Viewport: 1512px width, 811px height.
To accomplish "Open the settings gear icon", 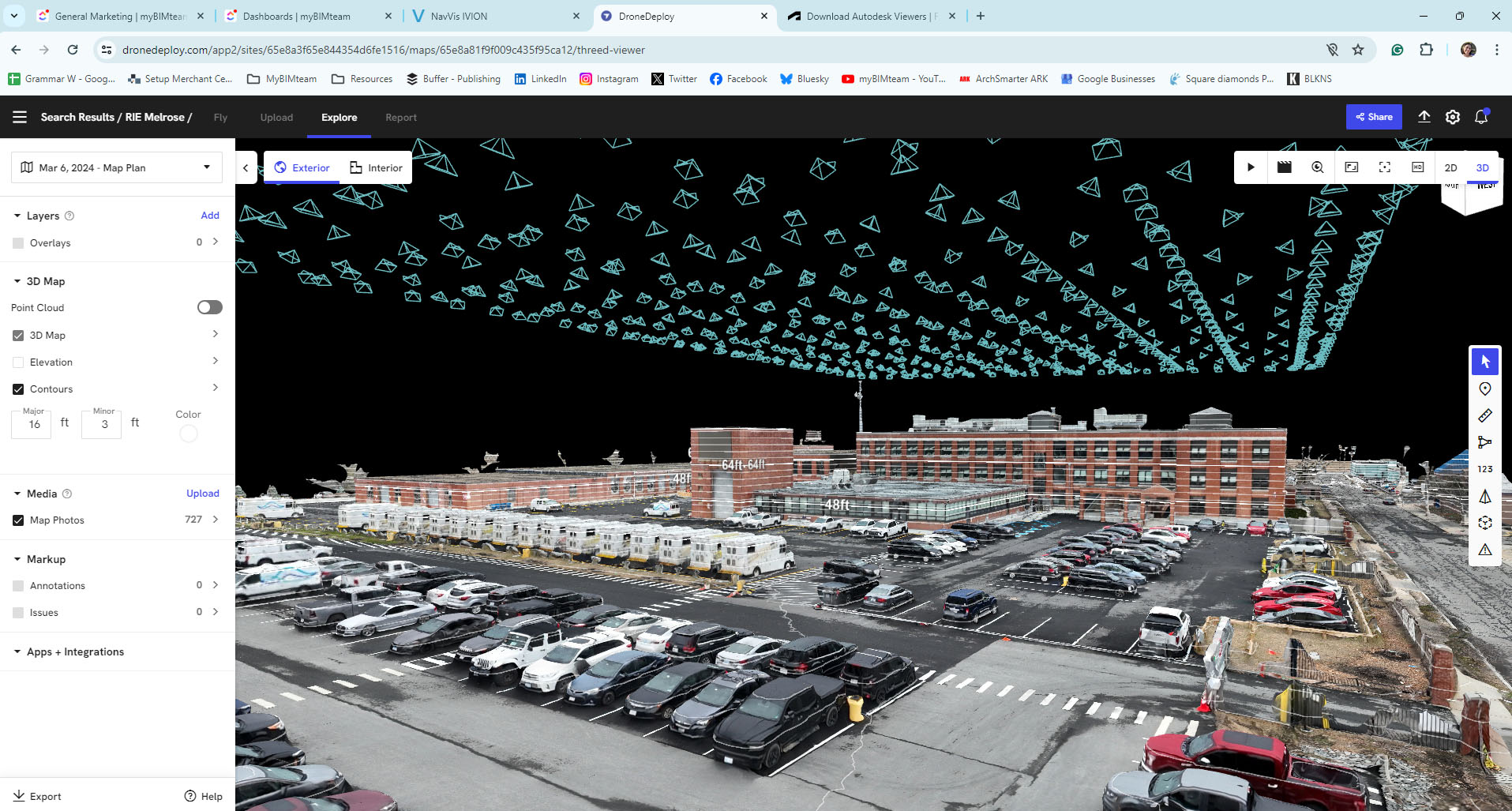I will click(x=1452, y=117).
